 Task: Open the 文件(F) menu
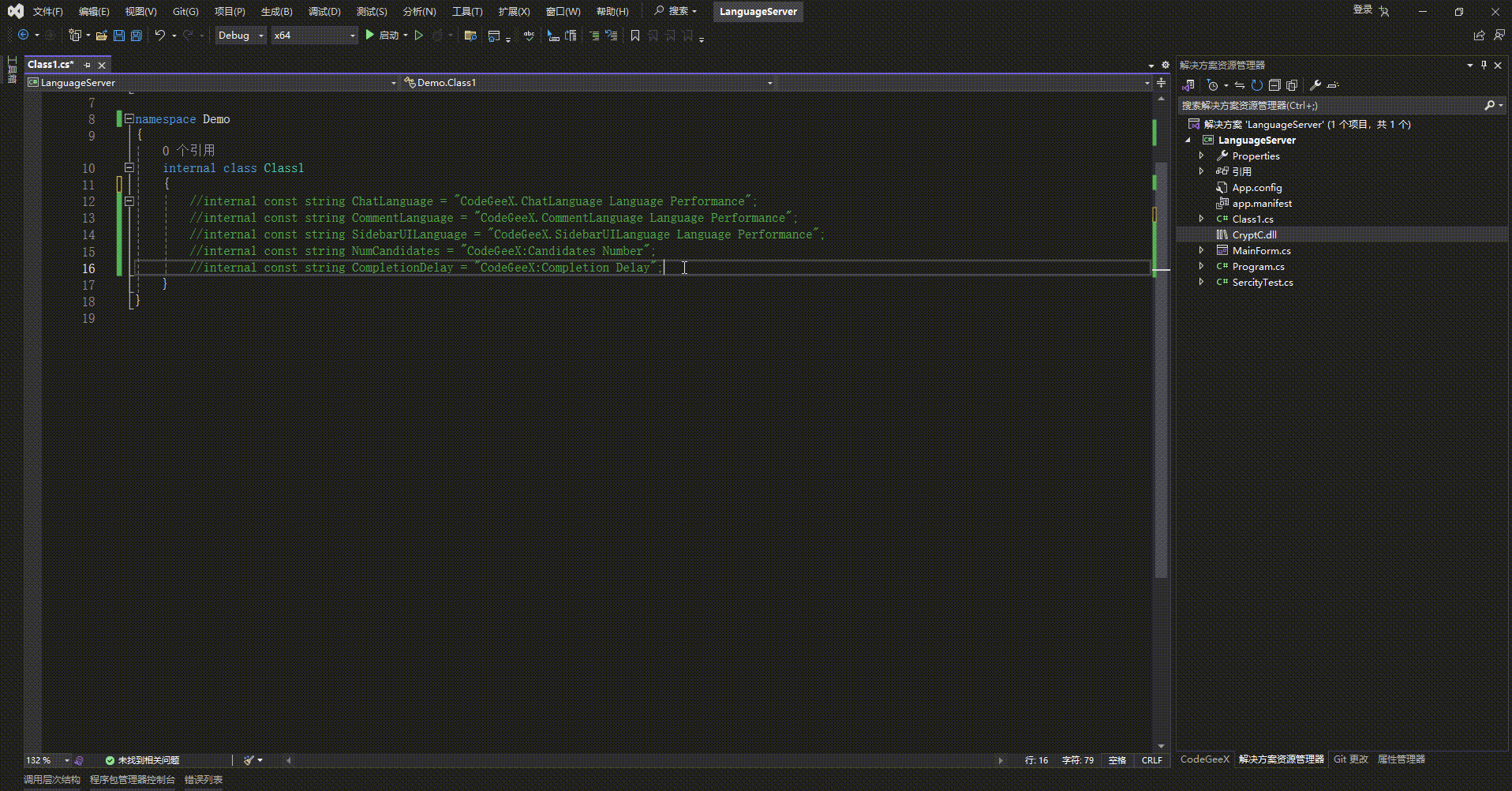(x=47, y=11)
